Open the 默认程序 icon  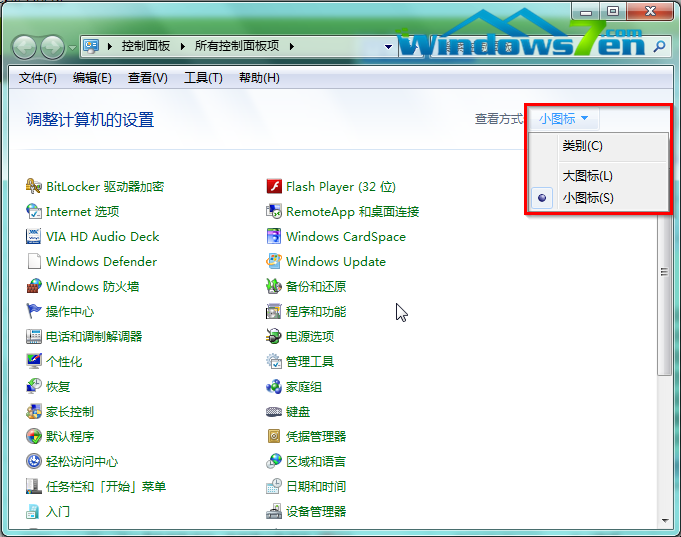[x=33, y=436]
